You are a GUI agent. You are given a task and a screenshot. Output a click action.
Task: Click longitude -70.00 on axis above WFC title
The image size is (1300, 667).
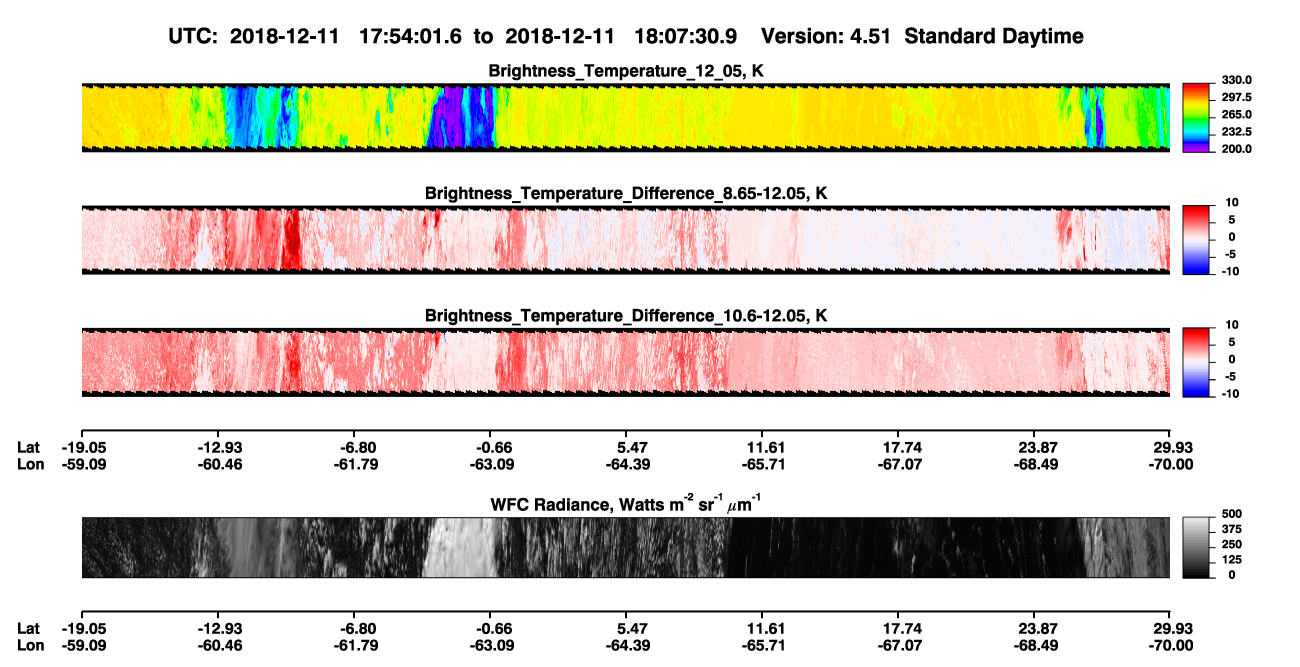click(x=1171, y=464)
